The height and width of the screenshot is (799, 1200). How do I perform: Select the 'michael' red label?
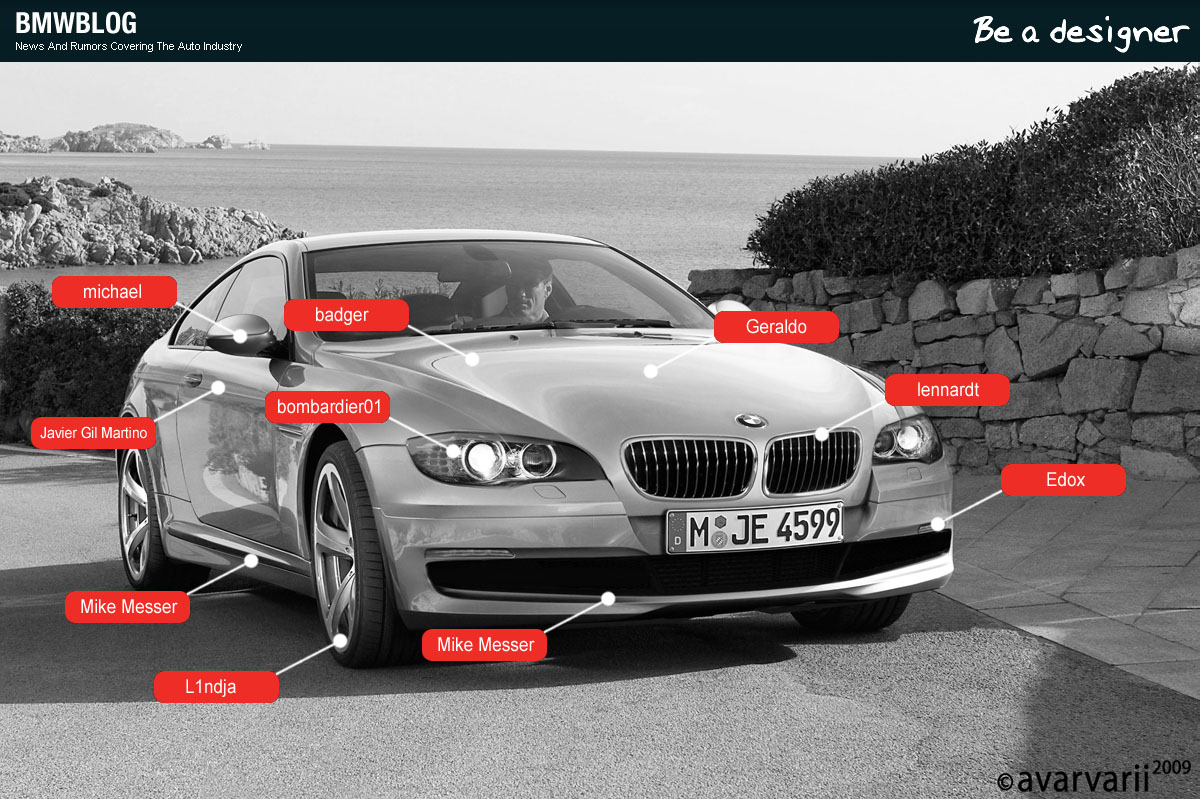[113, 292]
